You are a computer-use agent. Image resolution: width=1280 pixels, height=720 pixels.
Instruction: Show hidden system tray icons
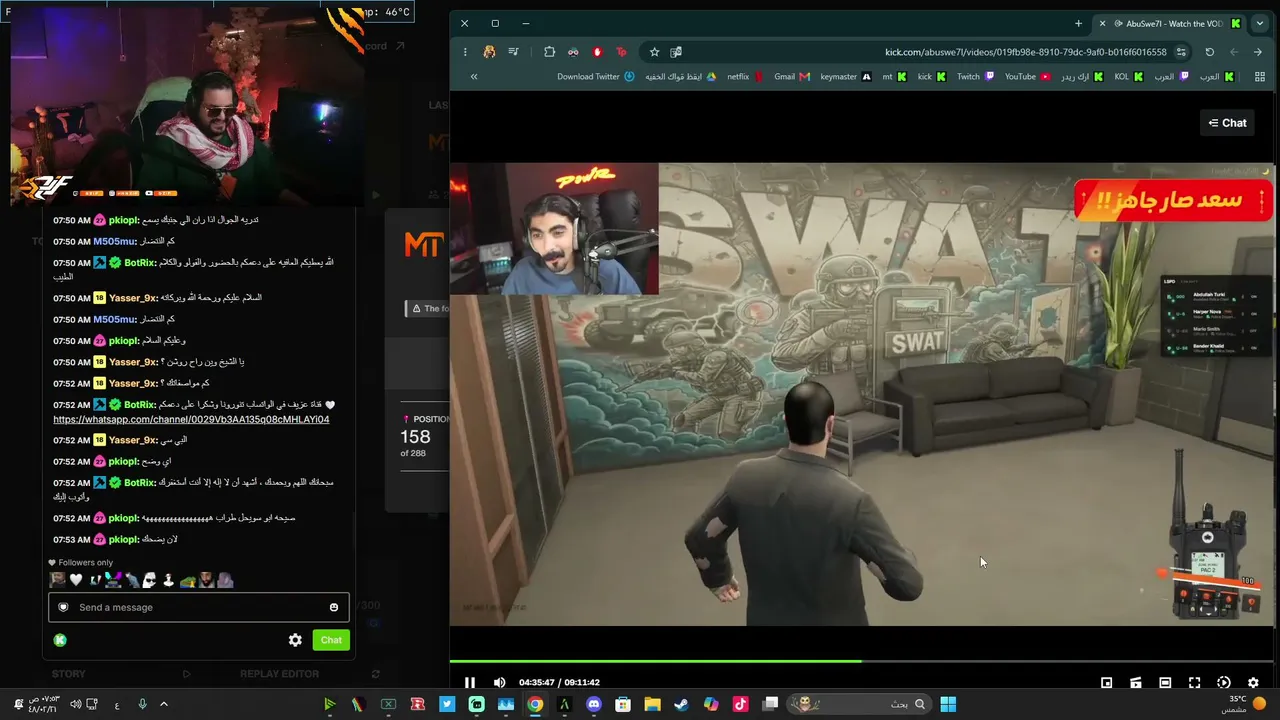(x=164, y=704)
